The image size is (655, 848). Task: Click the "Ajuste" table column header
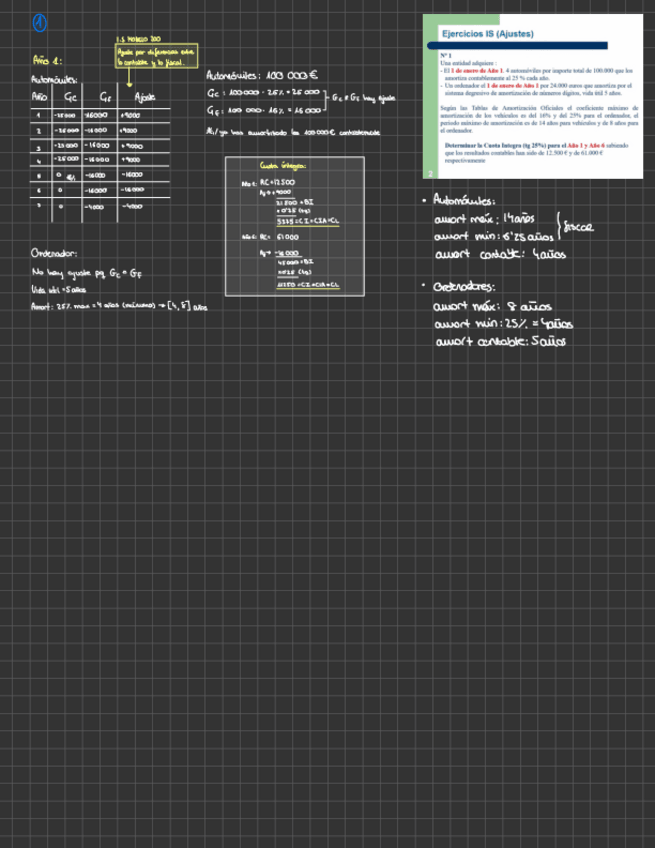pyautogui.click(x=144, y=97)
